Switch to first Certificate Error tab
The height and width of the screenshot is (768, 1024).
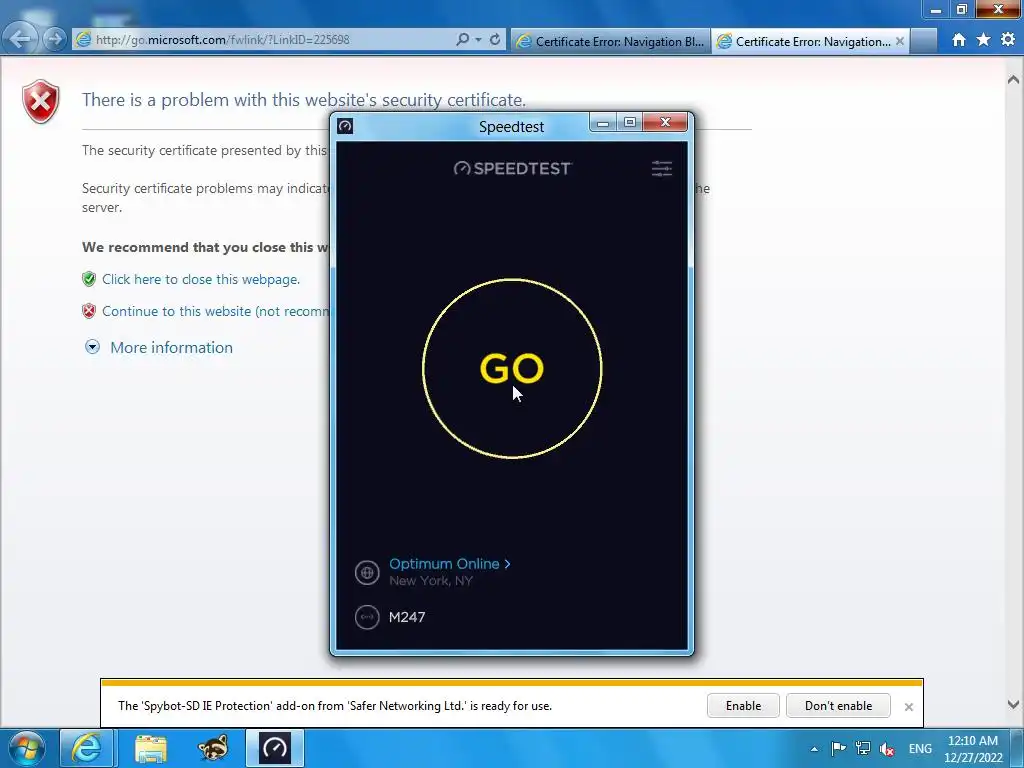611,41
